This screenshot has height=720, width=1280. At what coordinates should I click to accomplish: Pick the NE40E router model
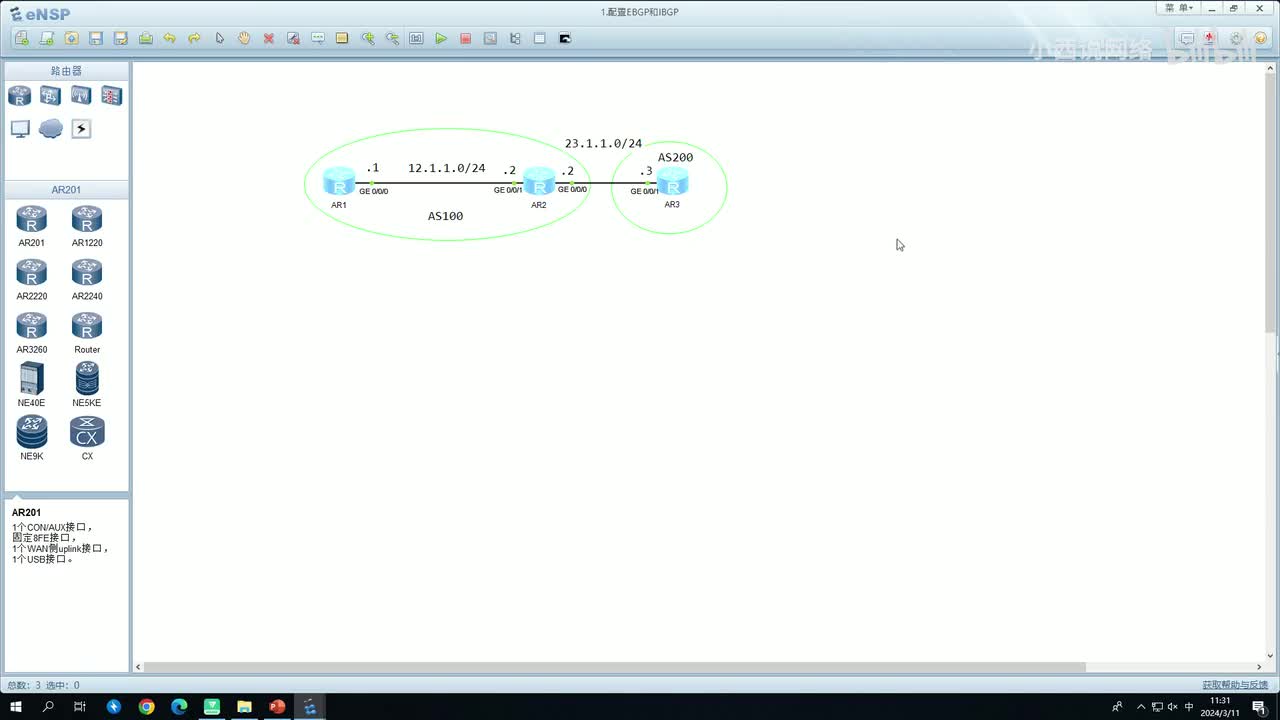pyautogui.click(x=31, y=385)
